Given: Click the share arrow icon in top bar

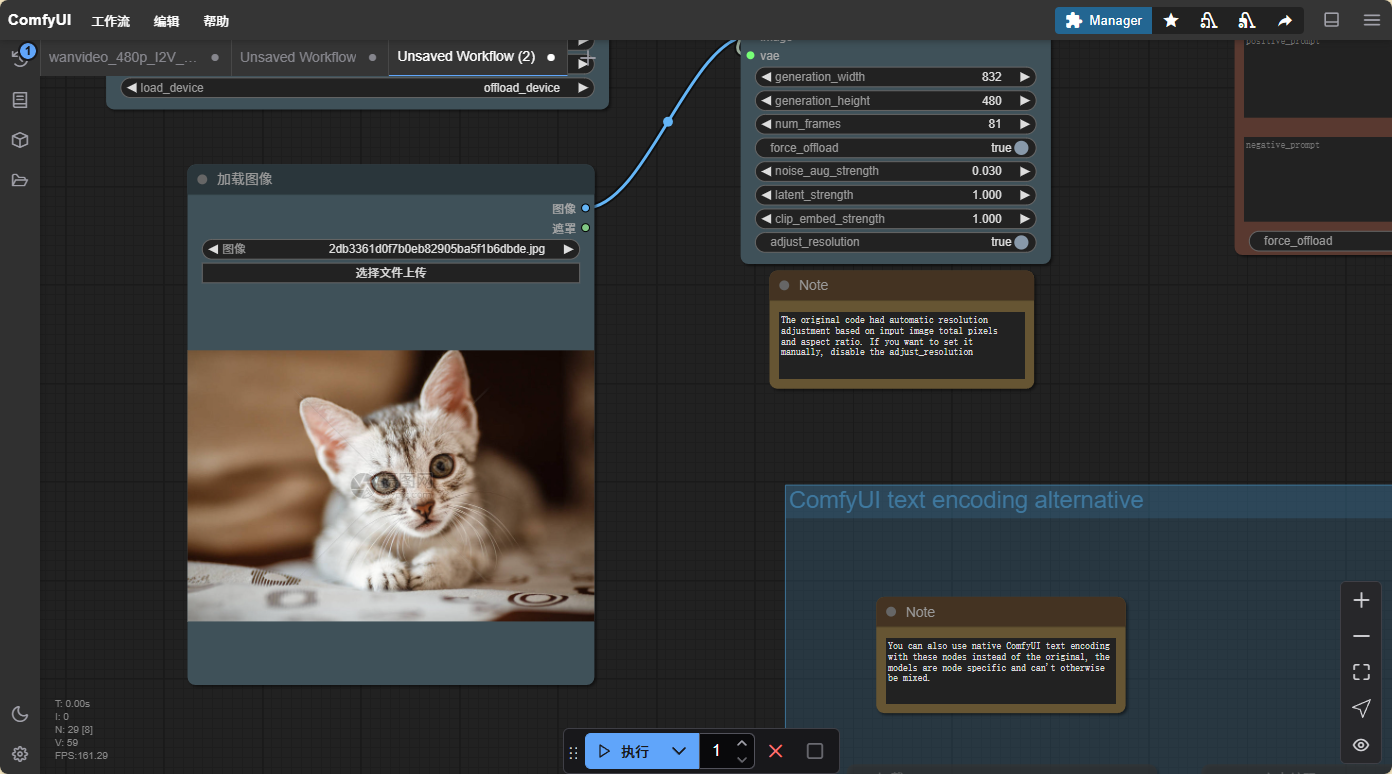Looking at the screenshot, I should [1285, 20].
